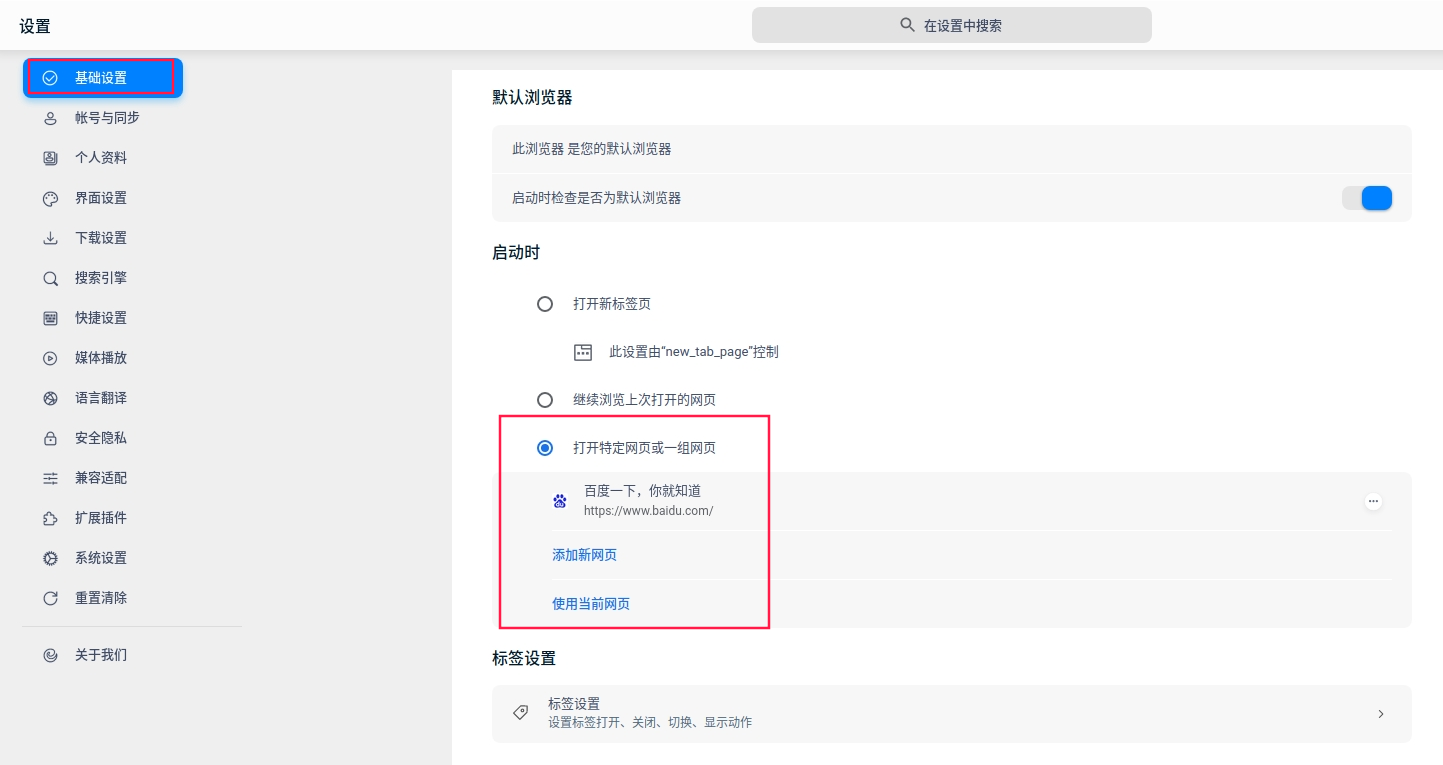
Task: Select the 打开特定网页或一组网页 radio button
Action: pos(545,448)
